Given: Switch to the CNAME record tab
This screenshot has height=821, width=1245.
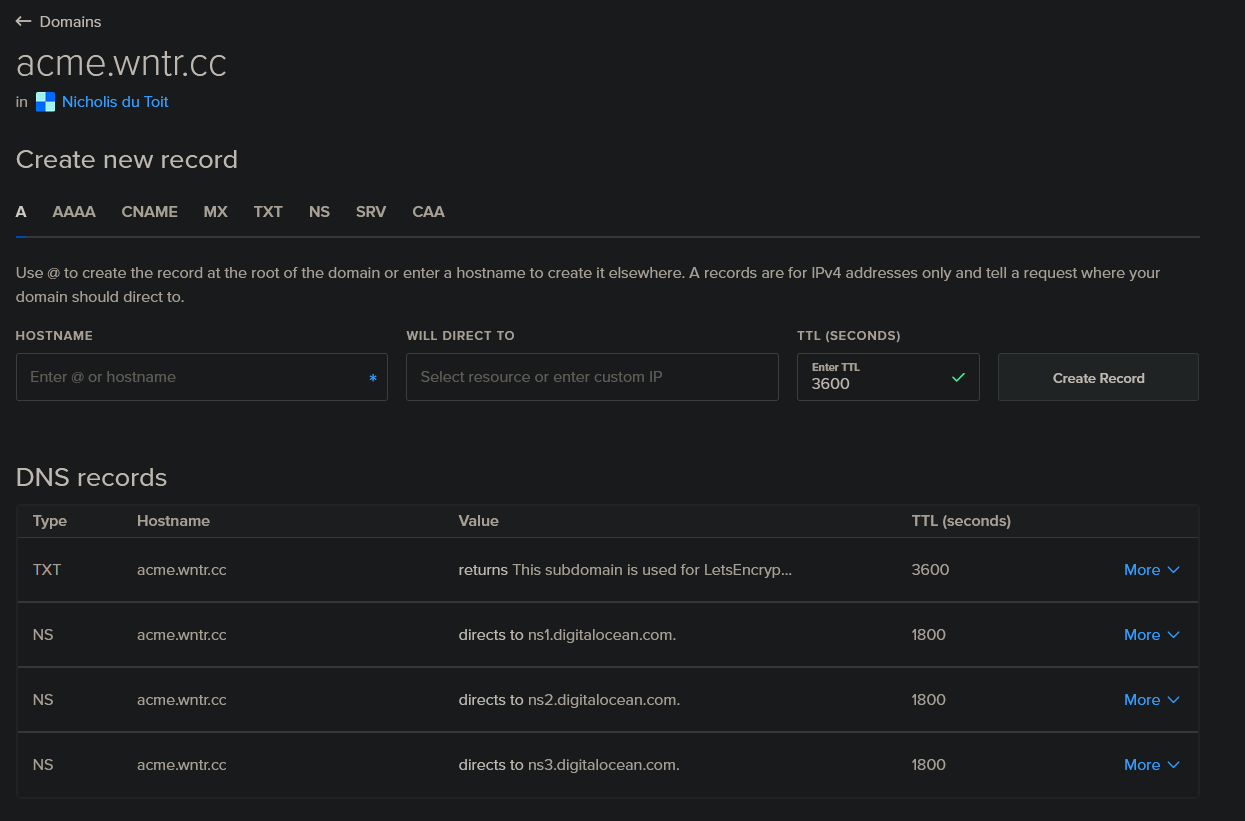Looking at the screenshot, I should pos(149,212).
